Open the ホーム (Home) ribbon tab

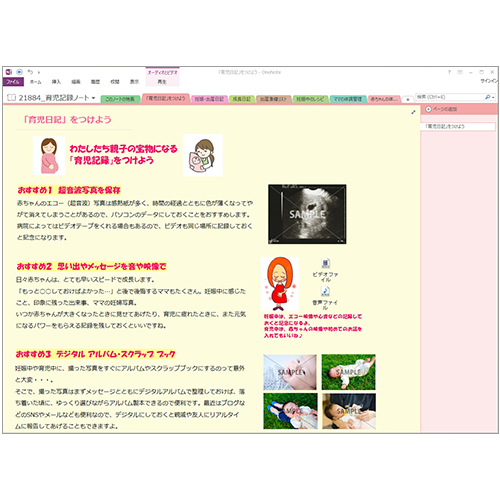[36, 82]
